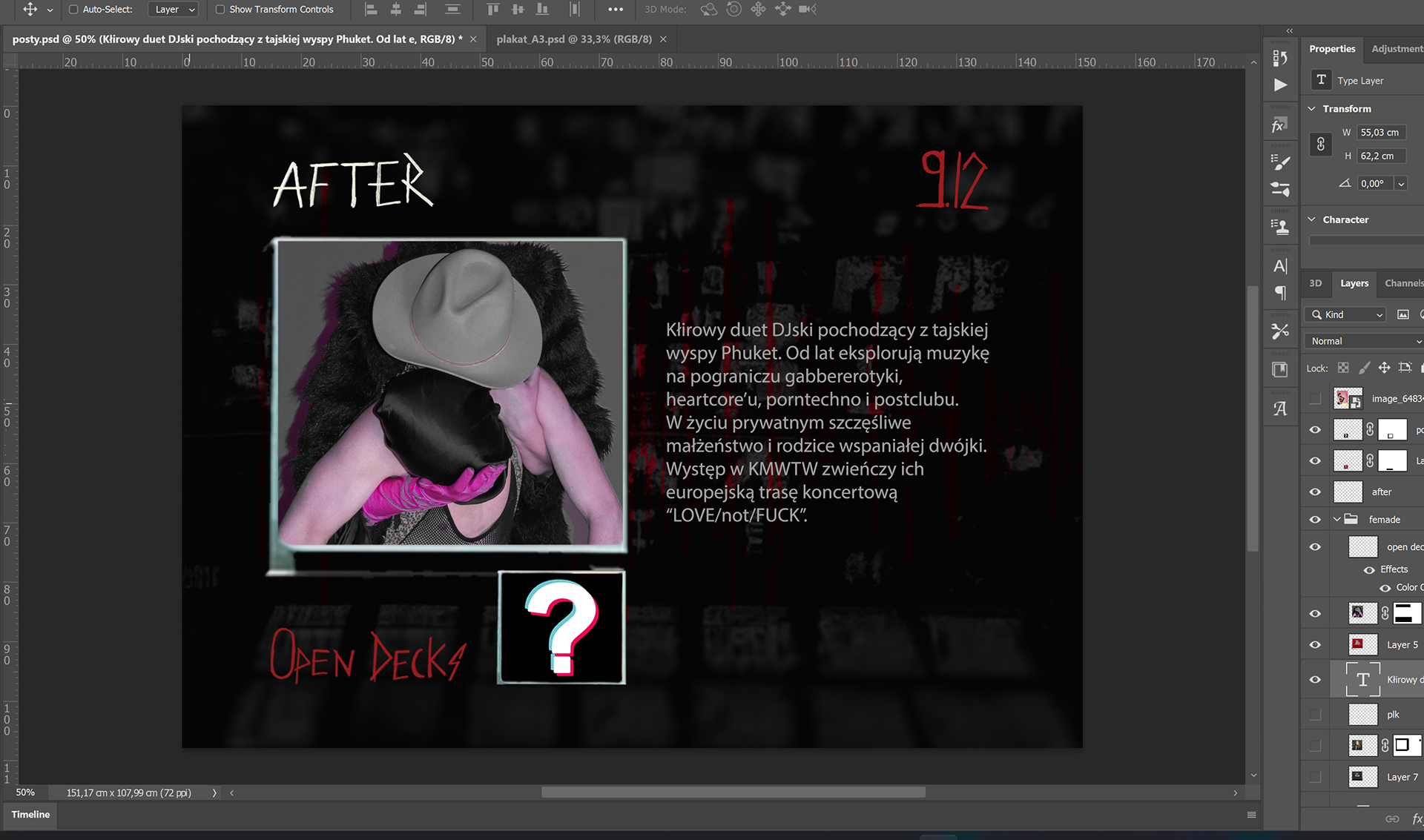Click the 3D camera video mode icon
This screenshot has height=840, width=1424.
click(x=808, y=10)
